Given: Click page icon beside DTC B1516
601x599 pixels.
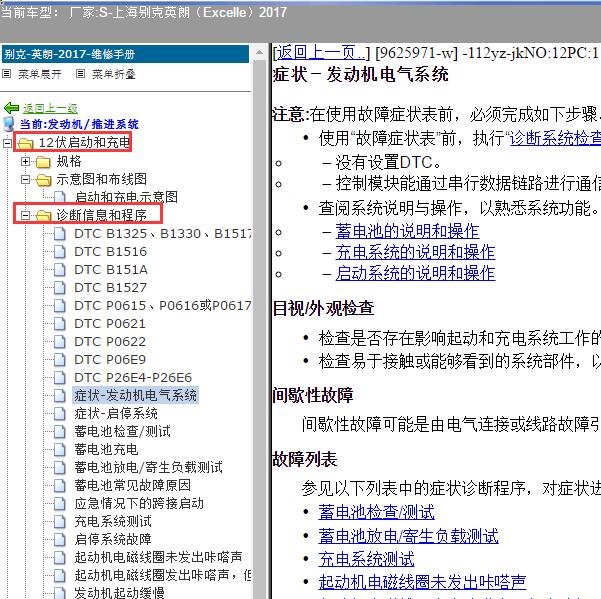Looking at the screenshot, I should pos(59,251).
